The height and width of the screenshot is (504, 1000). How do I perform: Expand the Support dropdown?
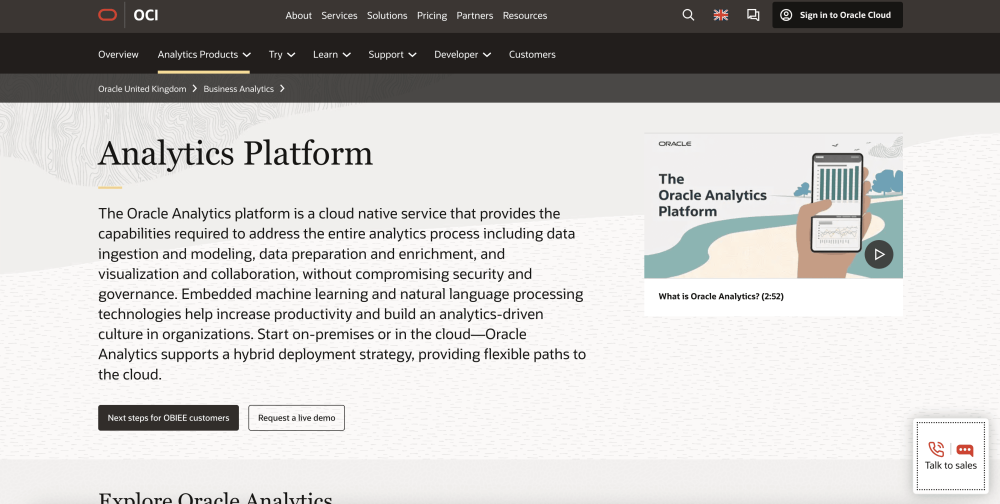point(392,54)
